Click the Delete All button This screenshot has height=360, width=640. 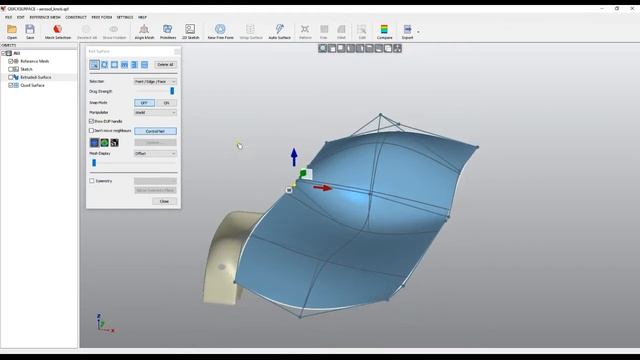coord(165,64)
